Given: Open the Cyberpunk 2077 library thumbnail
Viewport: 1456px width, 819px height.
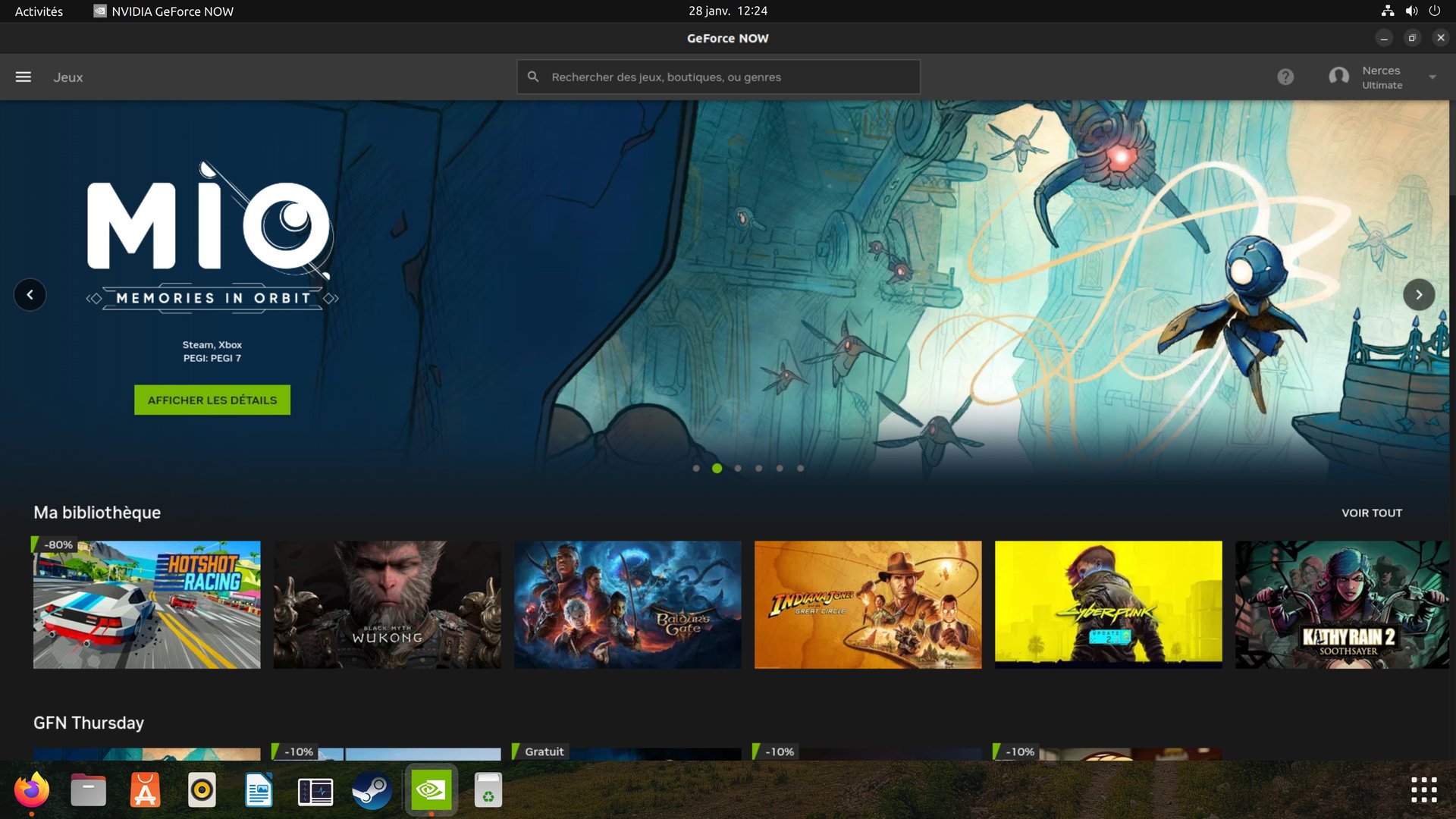Looking at the screenshot, I should click(x=1107, y=604).
